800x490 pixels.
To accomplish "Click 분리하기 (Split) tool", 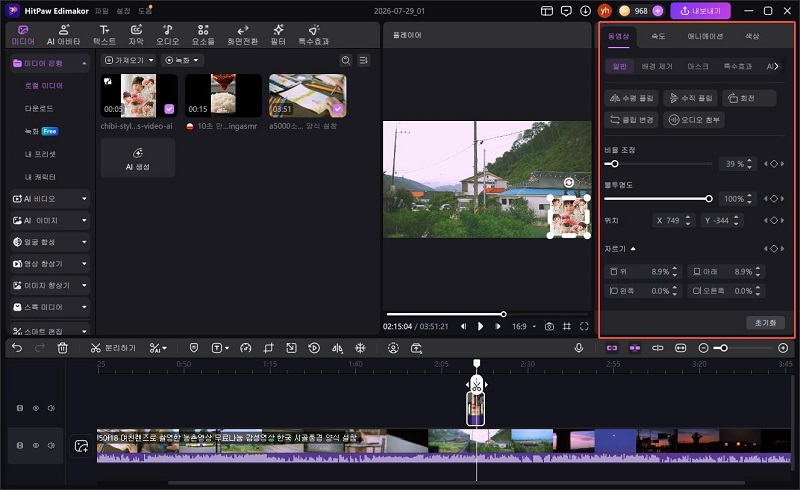I will point(113,348).
